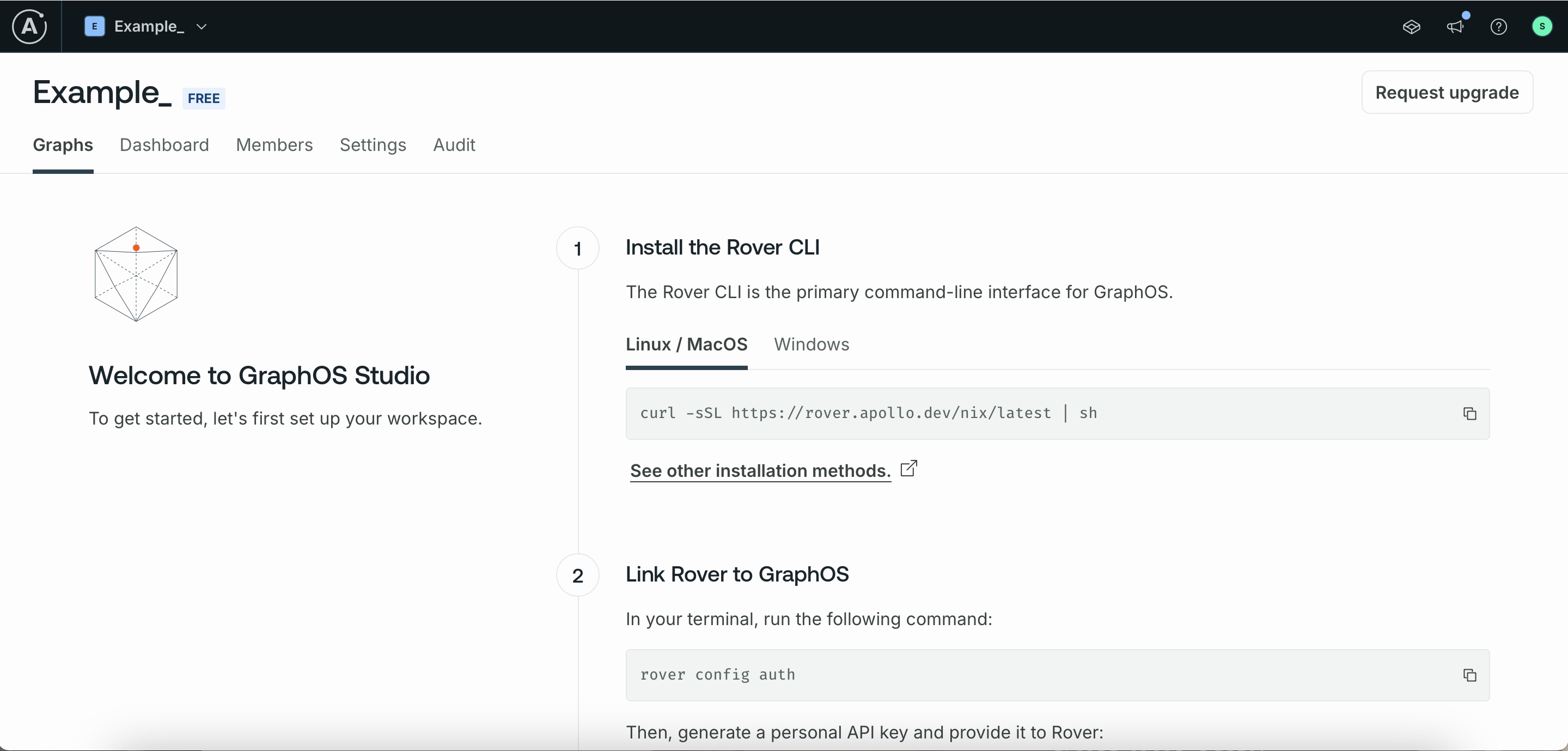Image resolution: width=1568 pixels, height=751 pixels.
Task: Open the Members tab
Action: click(274, 145)
